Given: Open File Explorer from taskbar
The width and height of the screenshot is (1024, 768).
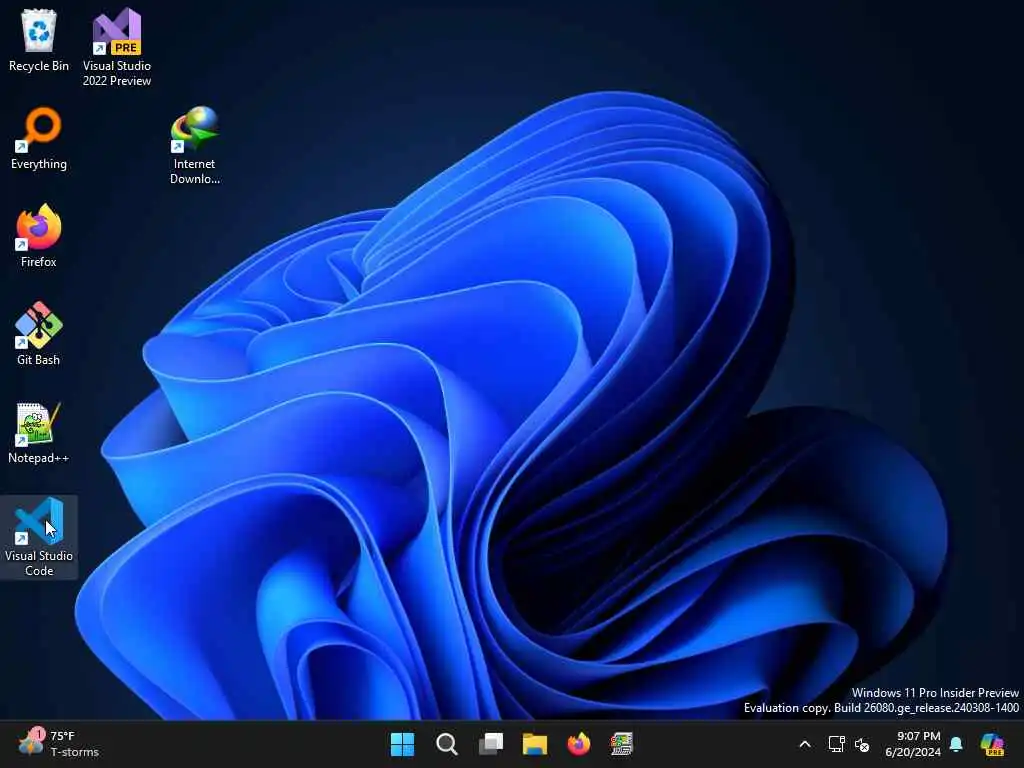Looking at the screenshot, I should (535, 744).
